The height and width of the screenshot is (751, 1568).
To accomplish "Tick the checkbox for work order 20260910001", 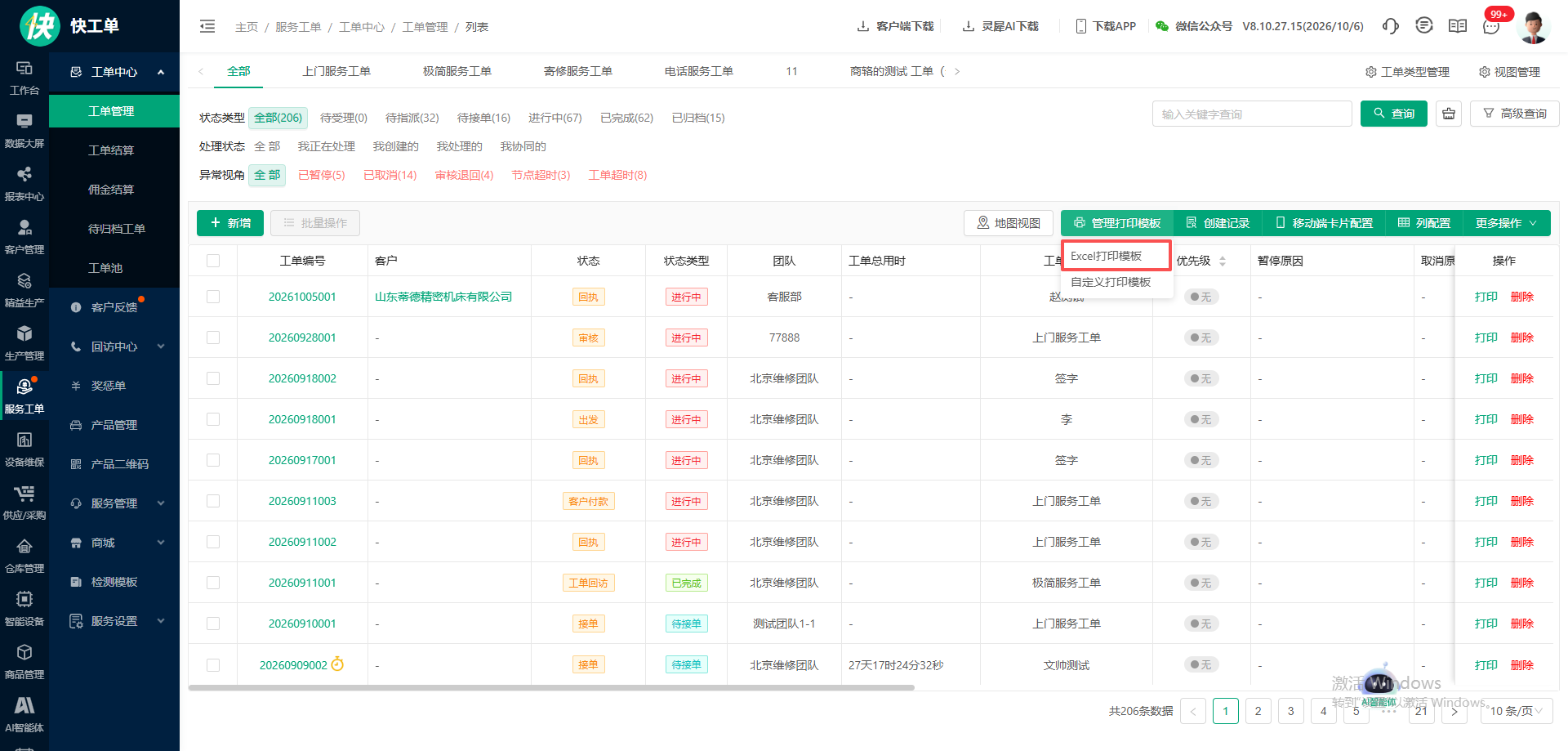I will [213, 624].
